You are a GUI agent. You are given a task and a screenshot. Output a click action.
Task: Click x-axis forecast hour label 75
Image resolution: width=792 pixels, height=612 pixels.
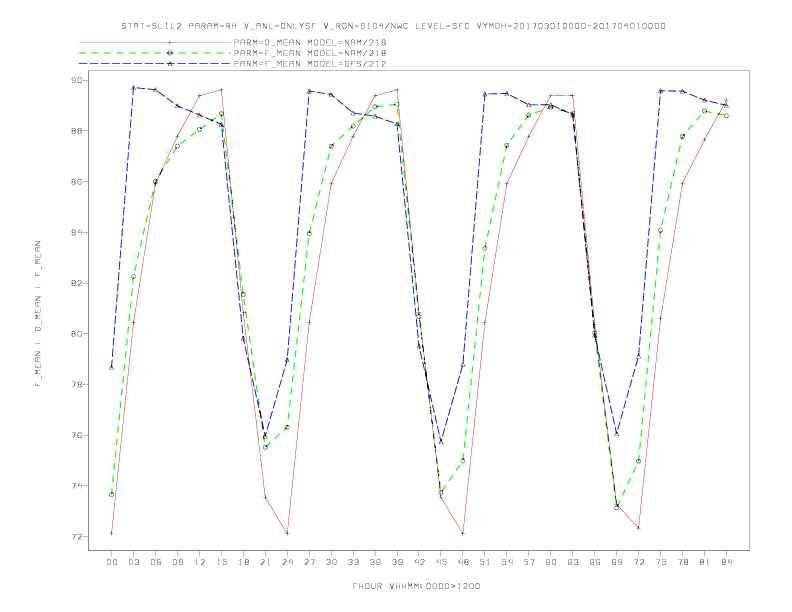point(661,562)
